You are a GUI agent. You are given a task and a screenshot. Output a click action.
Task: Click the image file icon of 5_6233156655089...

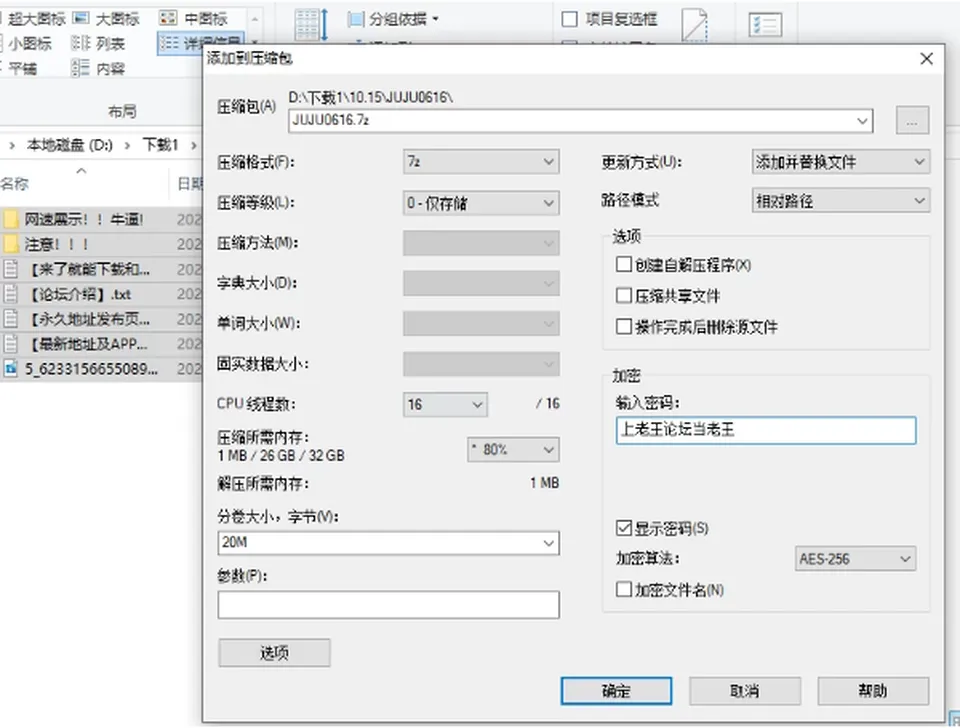coord(10,369)
